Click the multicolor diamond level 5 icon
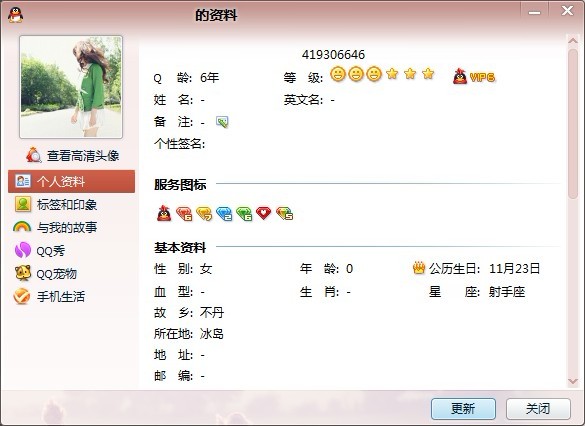Screen dimensions: 585x426 [x=285, y=213]
